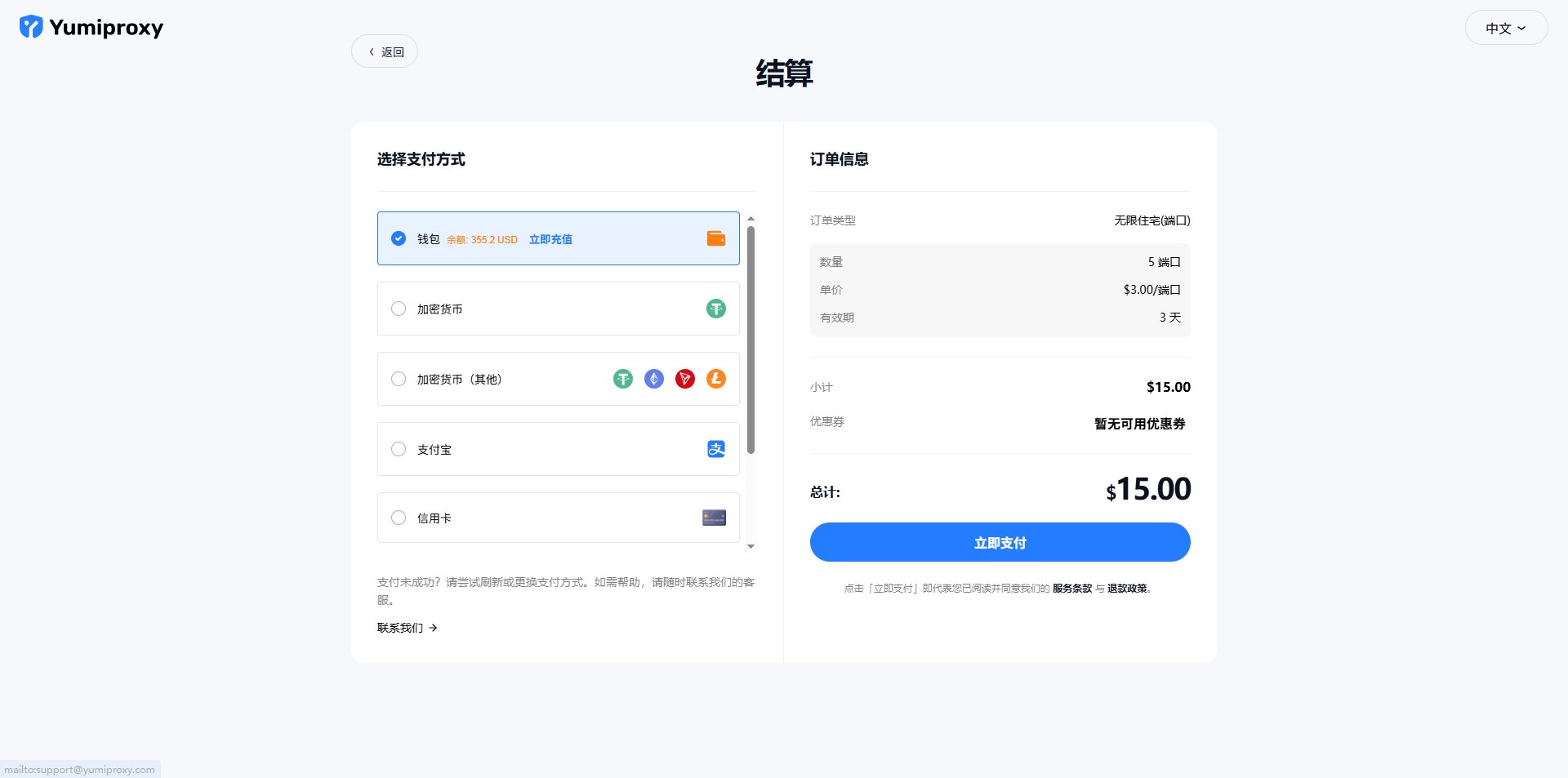
Task: Click the orange Litecoin icon
Action: click(716, 379)
